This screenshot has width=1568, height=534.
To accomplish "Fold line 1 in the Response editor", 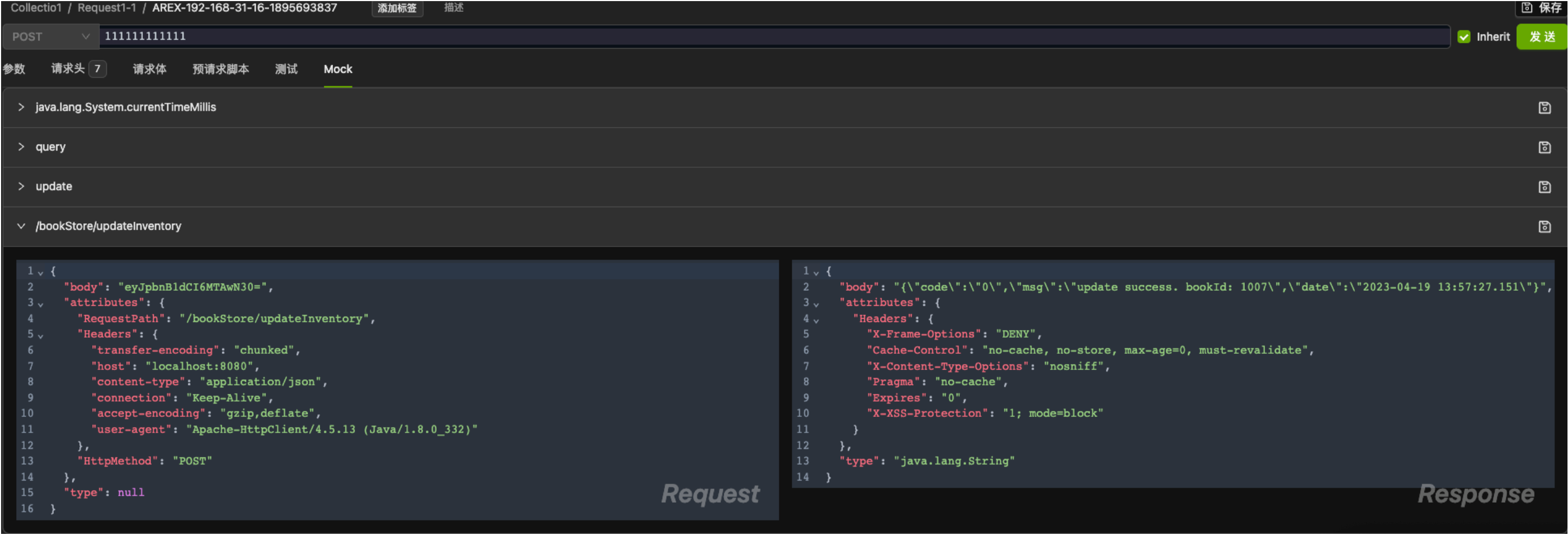I will (x=816, y=272).
